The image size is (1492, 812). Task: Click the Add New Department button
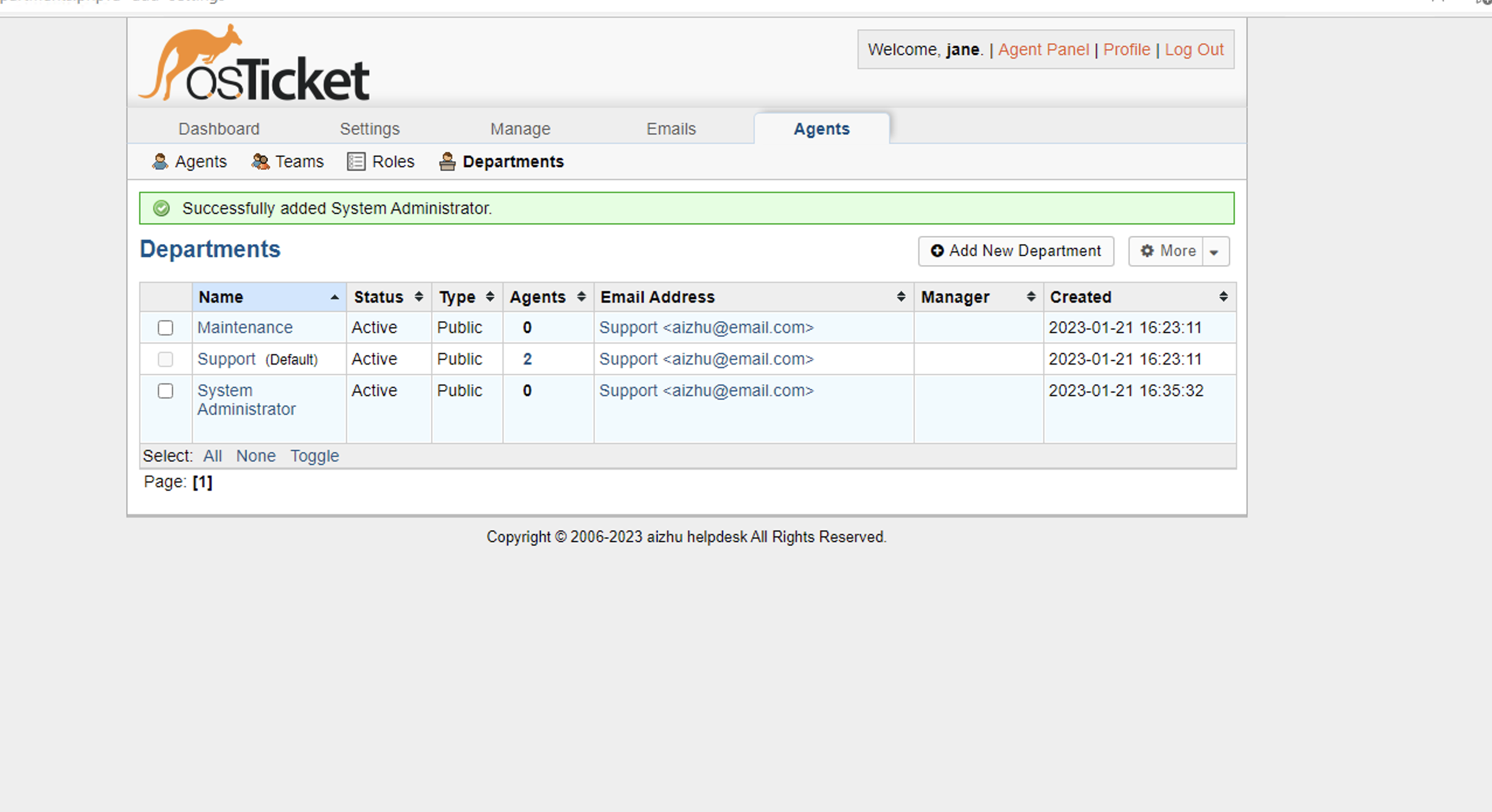(x=1016, y=251)
